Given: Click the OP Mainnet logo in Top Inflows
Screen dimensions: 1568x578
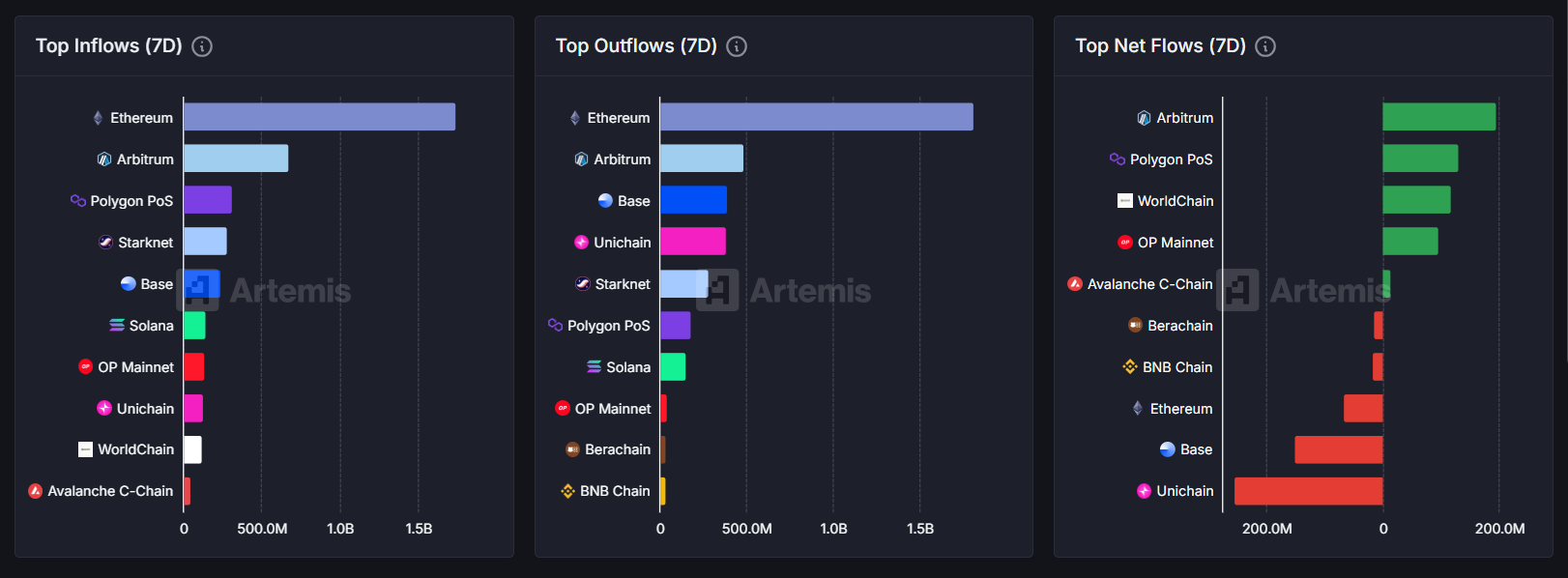Looking at the screenshot, I should click(x=85, y=367).
